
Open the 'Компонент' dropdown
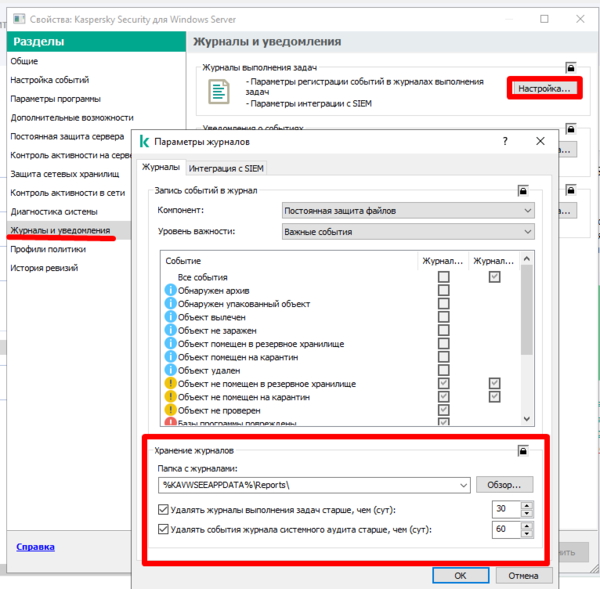(408, 210)
